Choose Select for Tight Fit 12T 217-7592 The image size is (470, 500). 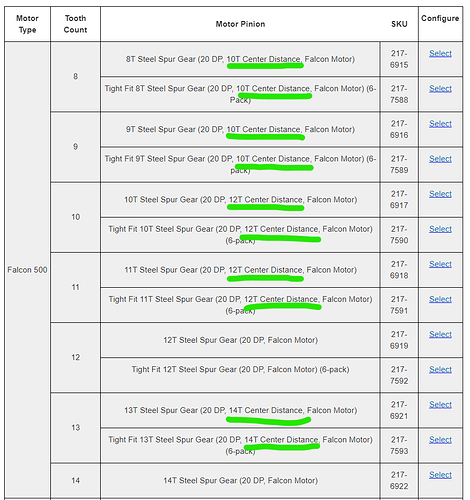coord(440,369)
